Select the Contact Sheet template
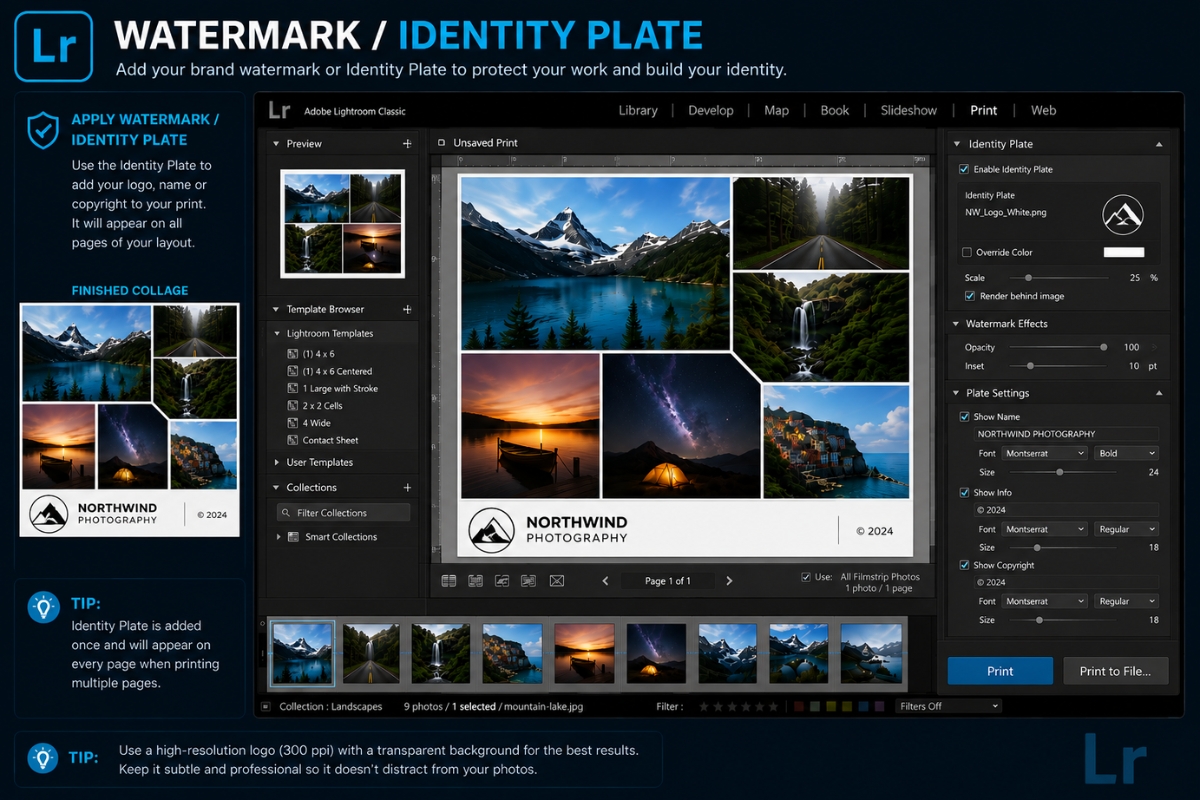Image resolution: width=1200 pixels, height=800 pixels. pyautogui.click(x=331, y=440)
